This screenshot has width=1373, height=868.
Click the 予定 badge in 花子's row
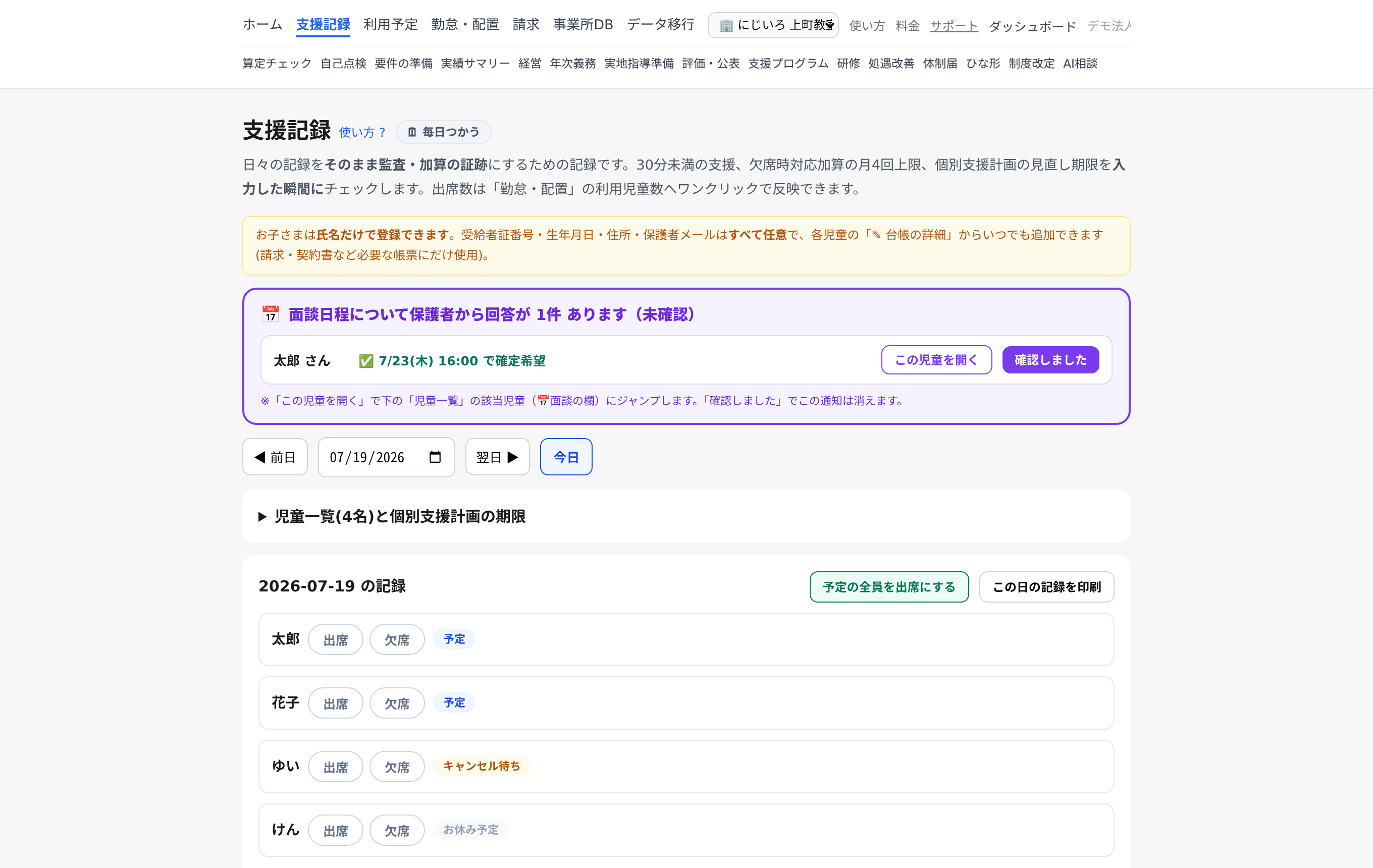point(454,702)
